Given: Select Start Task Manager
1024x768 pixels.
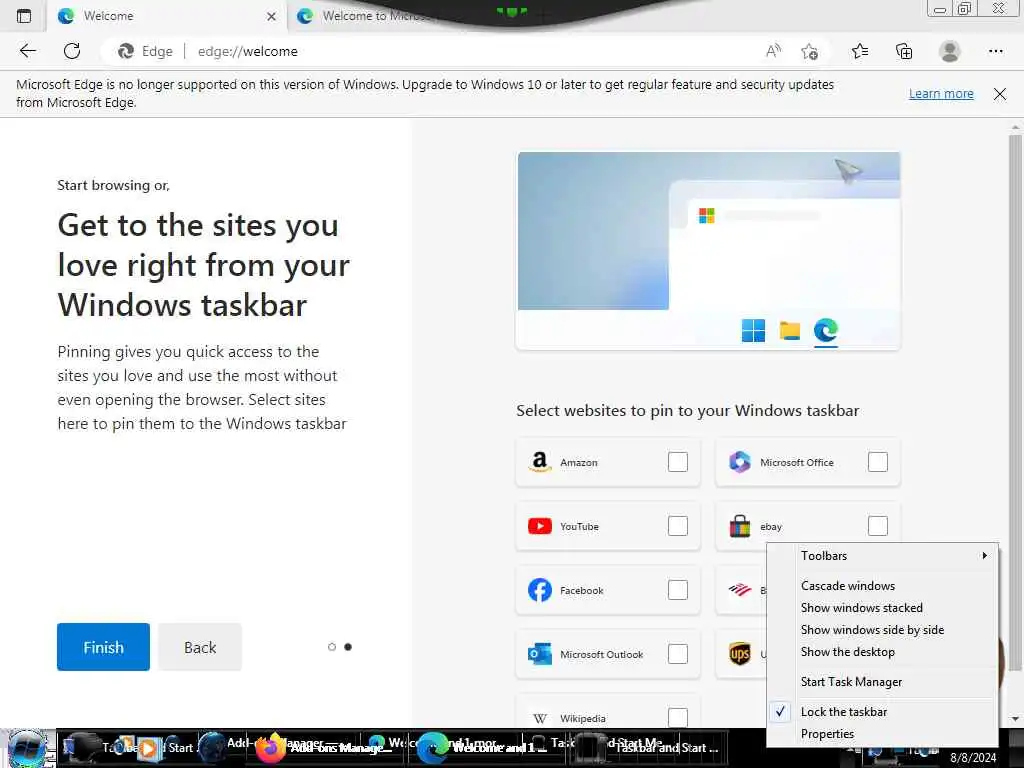Looking at the screenshot, I should pos(882,682).
